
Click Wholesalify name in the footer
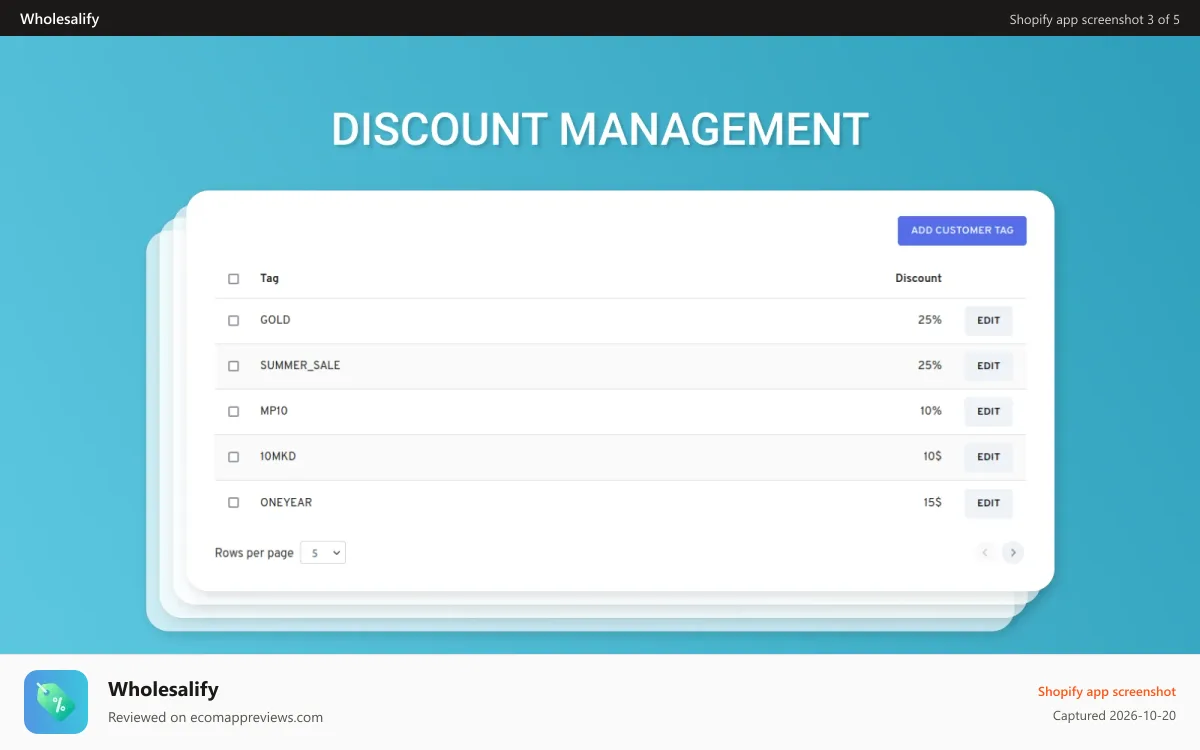point(163,689)
